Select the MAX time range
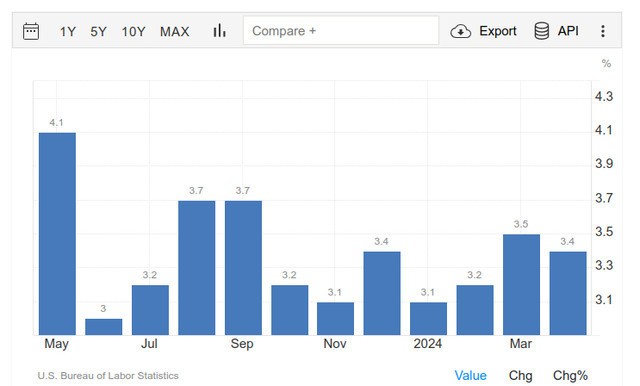Image resolution: width=640 pixels, height=386 pixels. [175, 31]
